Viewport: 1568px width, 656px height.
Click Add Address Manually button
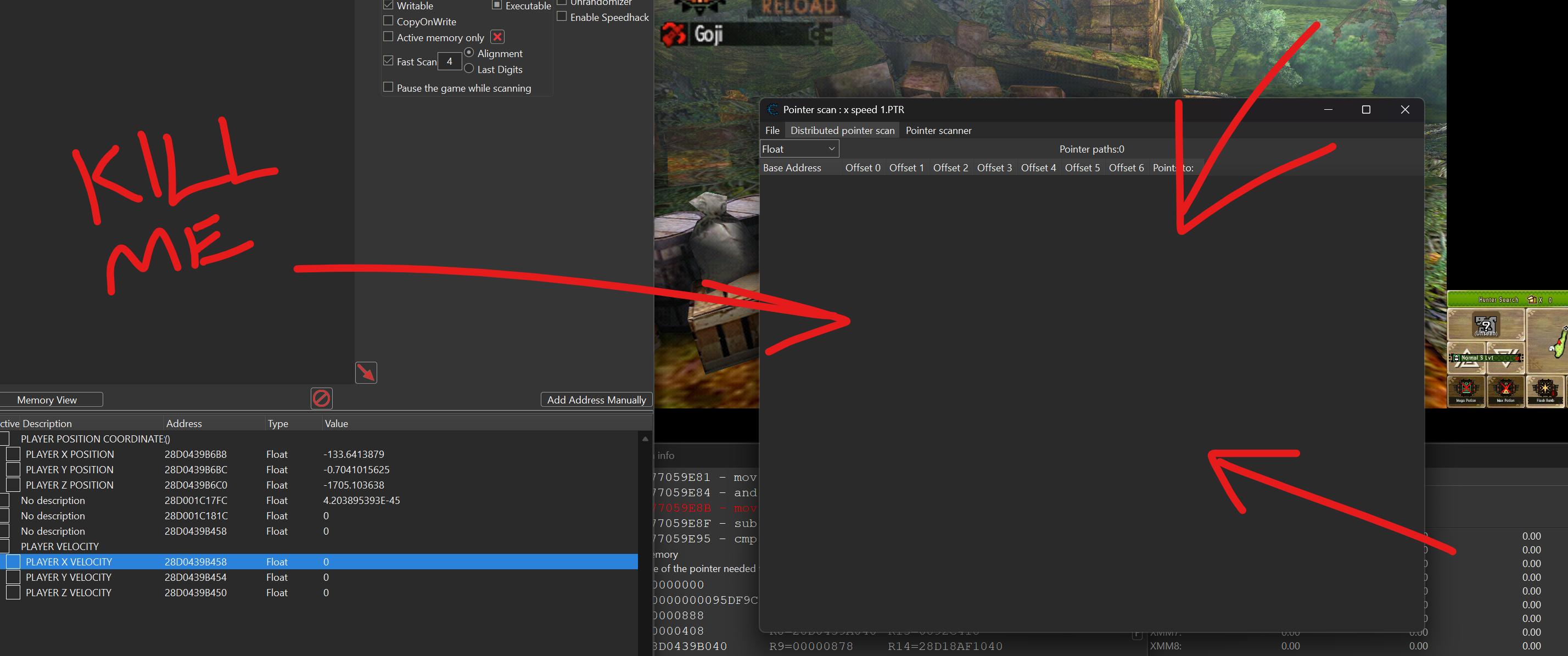(x=596, y=400)
